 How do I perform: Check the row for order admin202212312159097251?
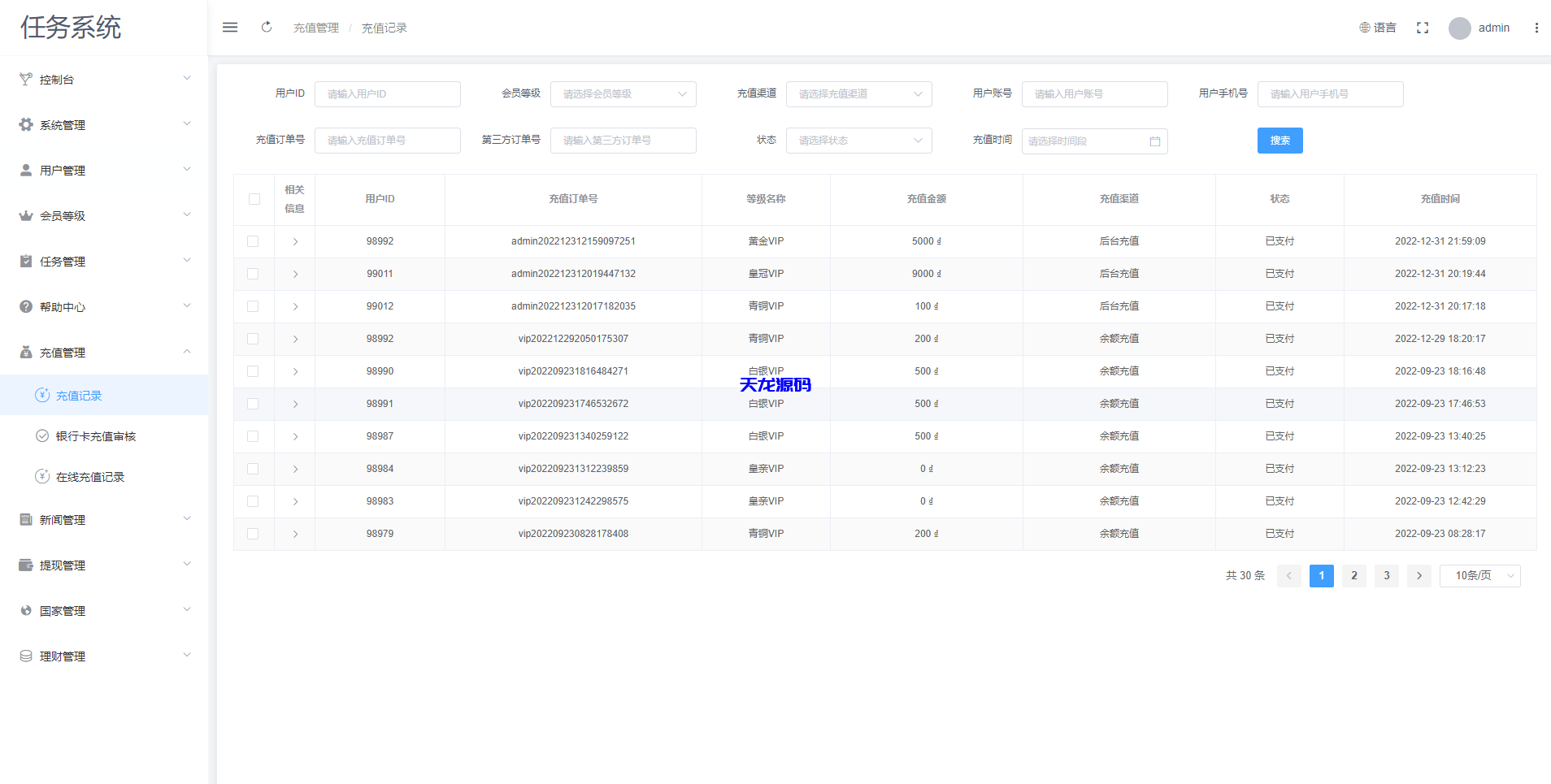253,241
